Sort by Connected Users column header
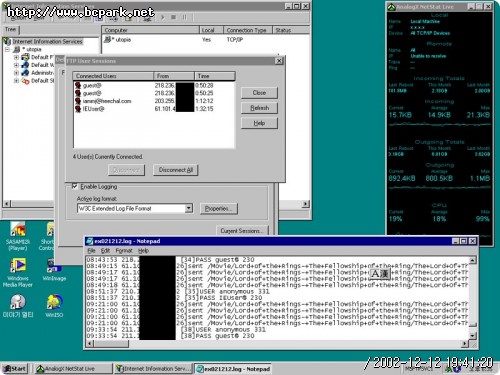This screenshot has width=500, height=375. (113, 76)
